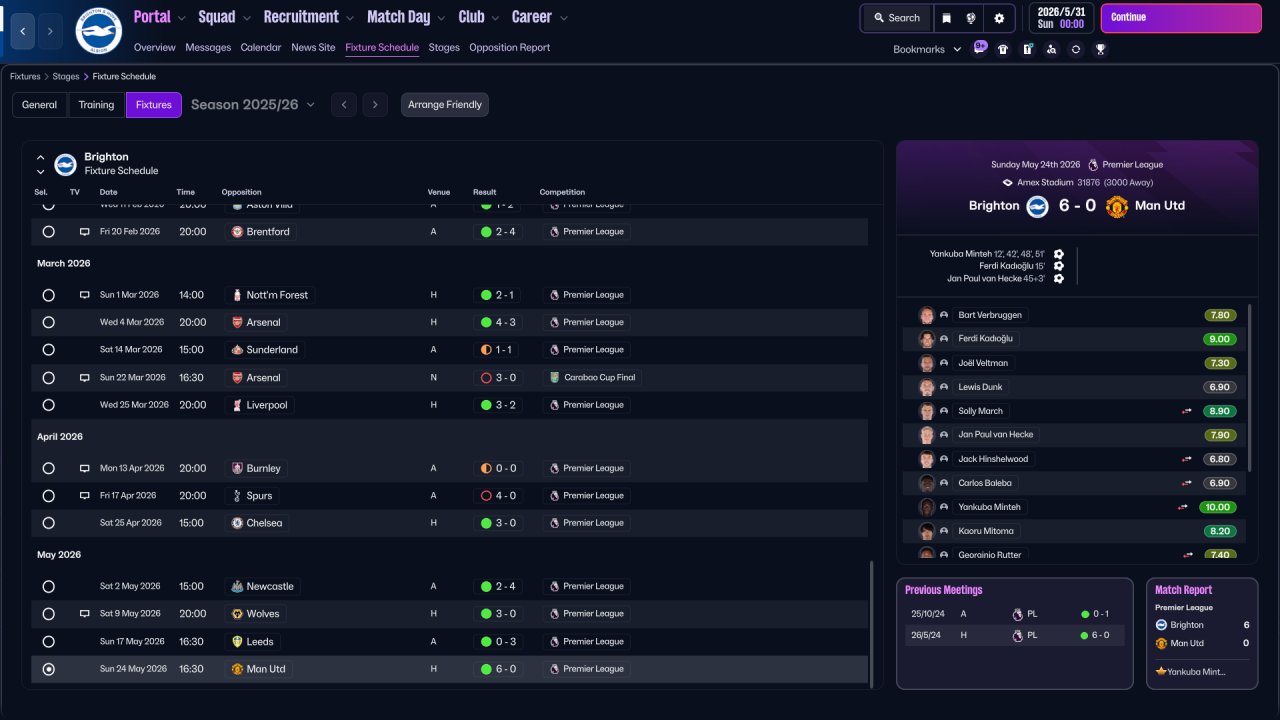Screen dimensions: 1280x720
Task: Open the world globe icon in top bar
Action: pos(971,18)
